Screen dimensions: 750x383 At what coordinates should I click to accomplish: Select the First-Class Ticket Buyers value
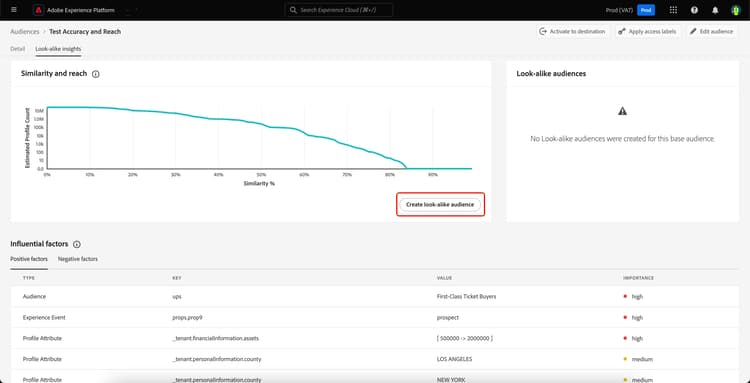(x=466, y=296)
